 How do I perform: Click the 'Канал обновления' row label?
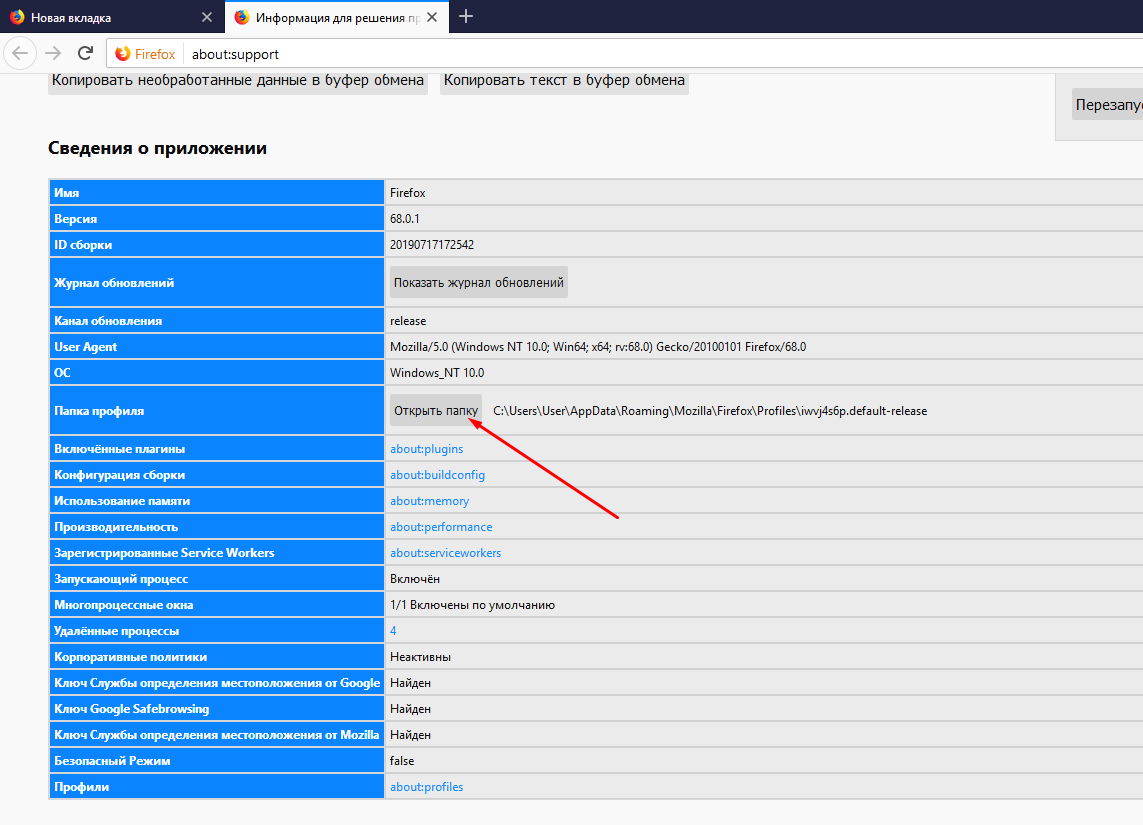[x=108, y=321]
